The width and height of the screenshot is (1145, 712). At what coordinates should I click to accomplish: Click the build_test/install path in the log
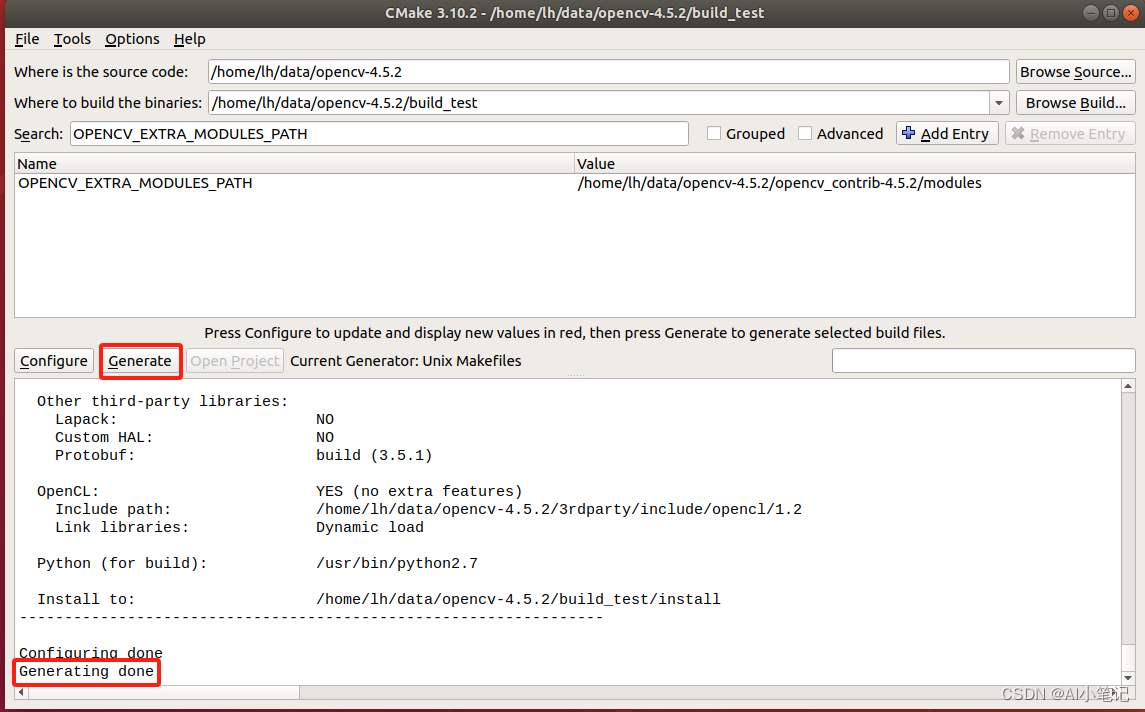518,599
